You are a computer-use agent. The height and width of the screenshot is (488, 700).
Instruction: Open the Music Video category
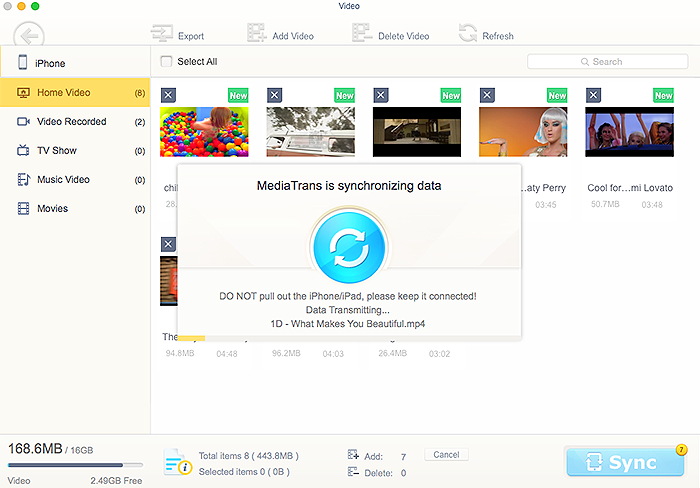click(x=75, y=179)
